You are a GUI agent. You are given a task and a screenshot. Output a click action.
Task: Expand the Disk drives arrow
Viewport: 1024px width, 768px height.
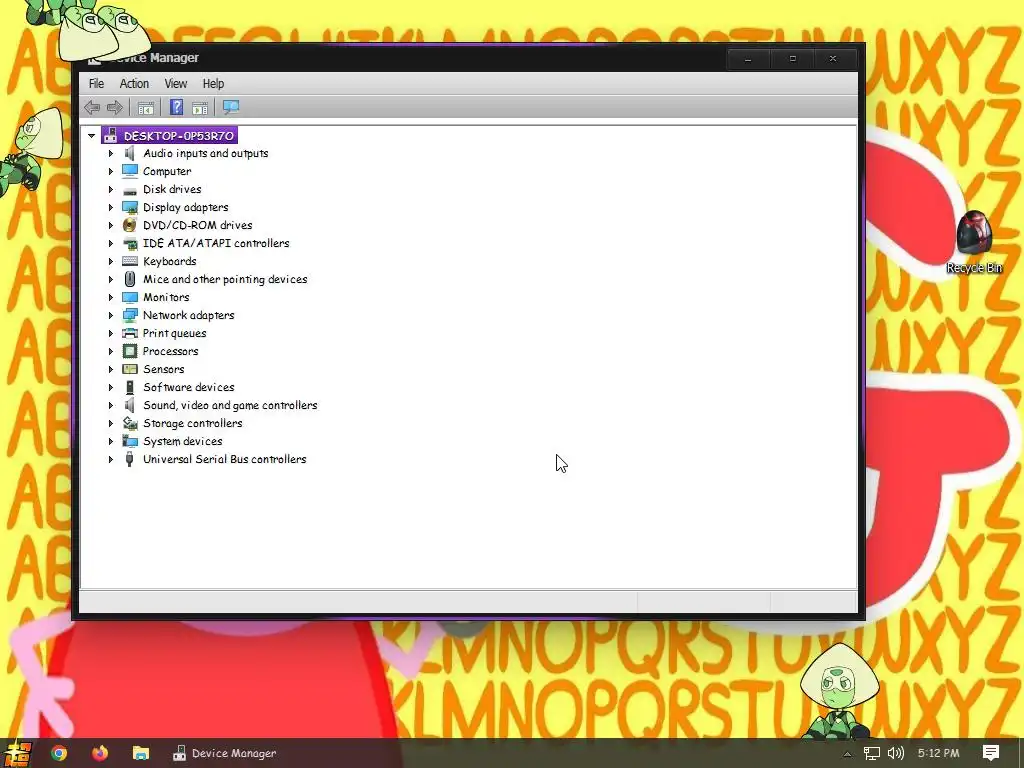110,189
